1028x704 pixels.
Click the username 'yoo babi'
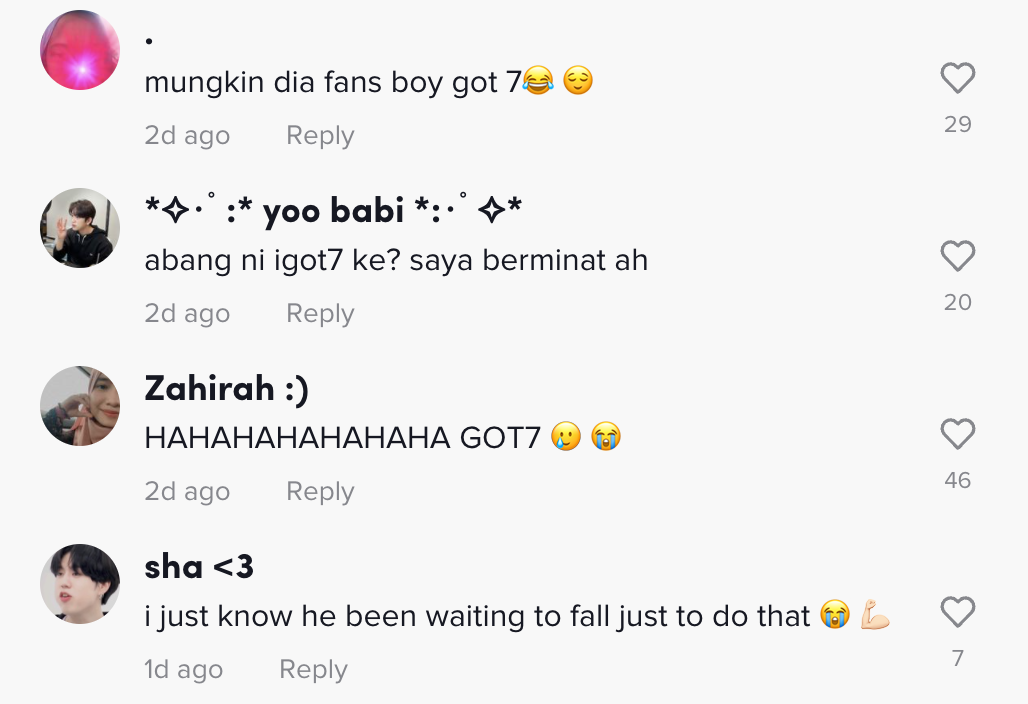pos(333,211)
